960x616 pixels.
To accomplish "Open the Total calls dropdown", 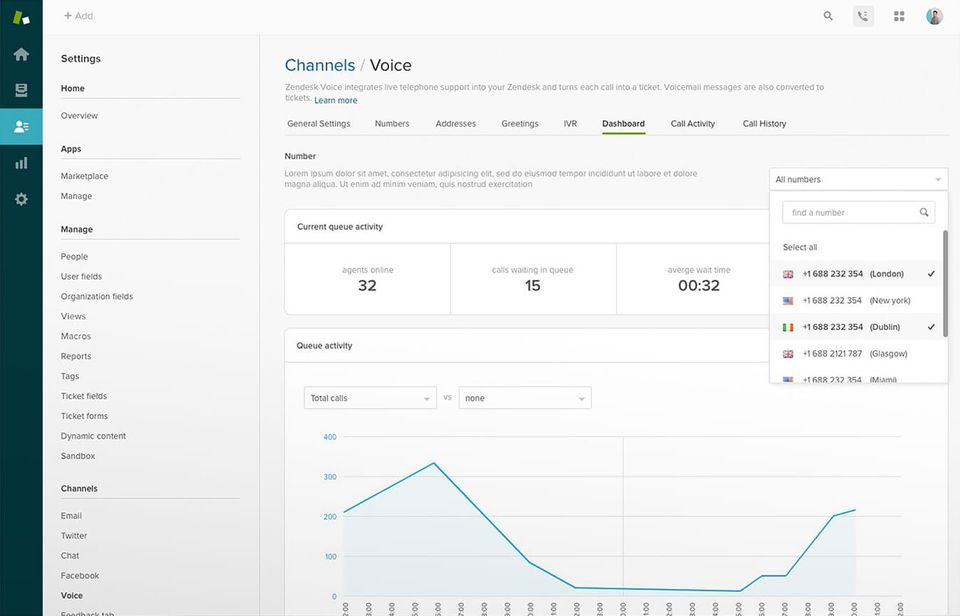I will tap(370, 398).
